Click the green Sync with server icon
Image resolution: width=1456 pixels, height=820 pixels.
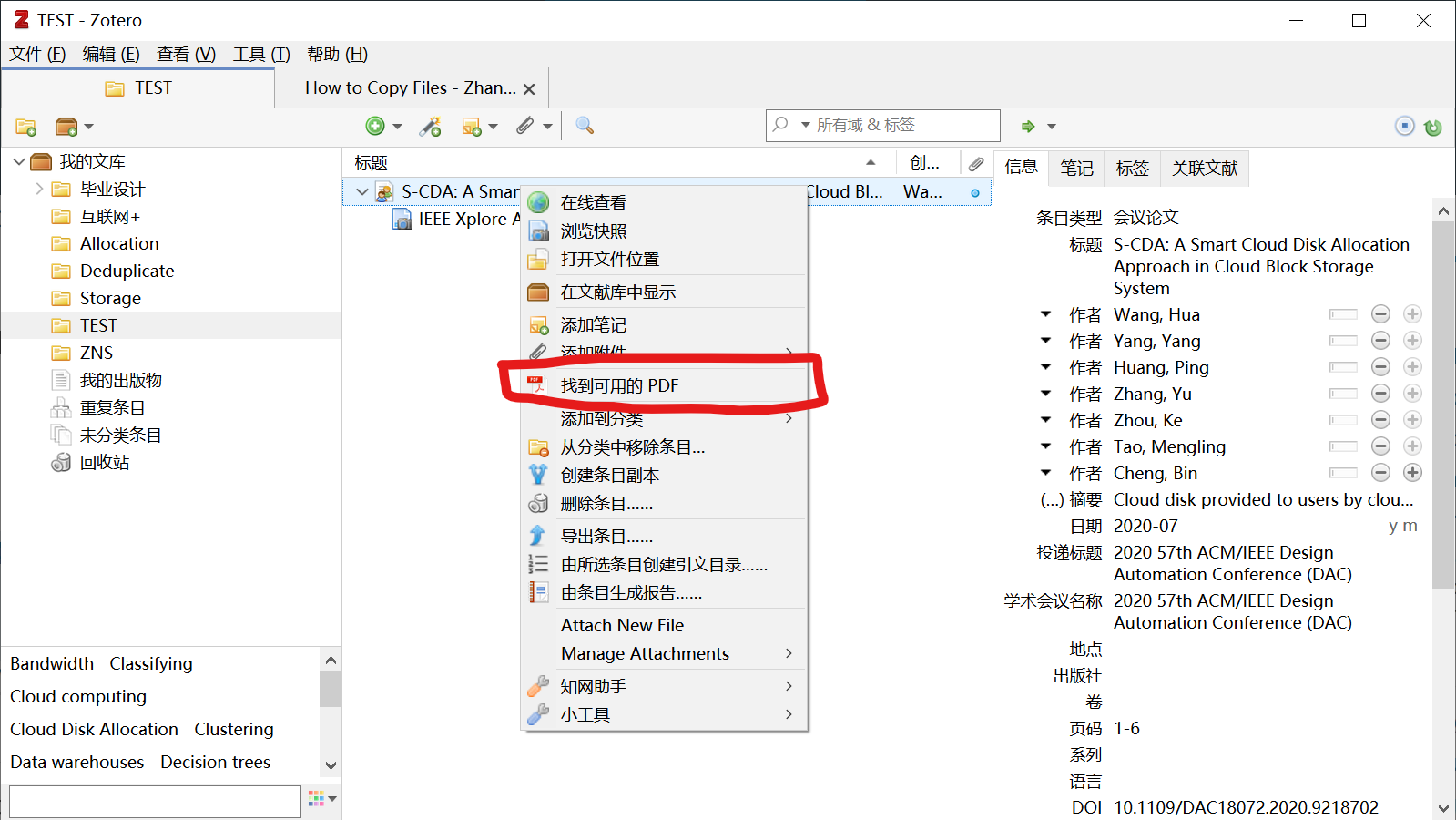click(1433, 128)
